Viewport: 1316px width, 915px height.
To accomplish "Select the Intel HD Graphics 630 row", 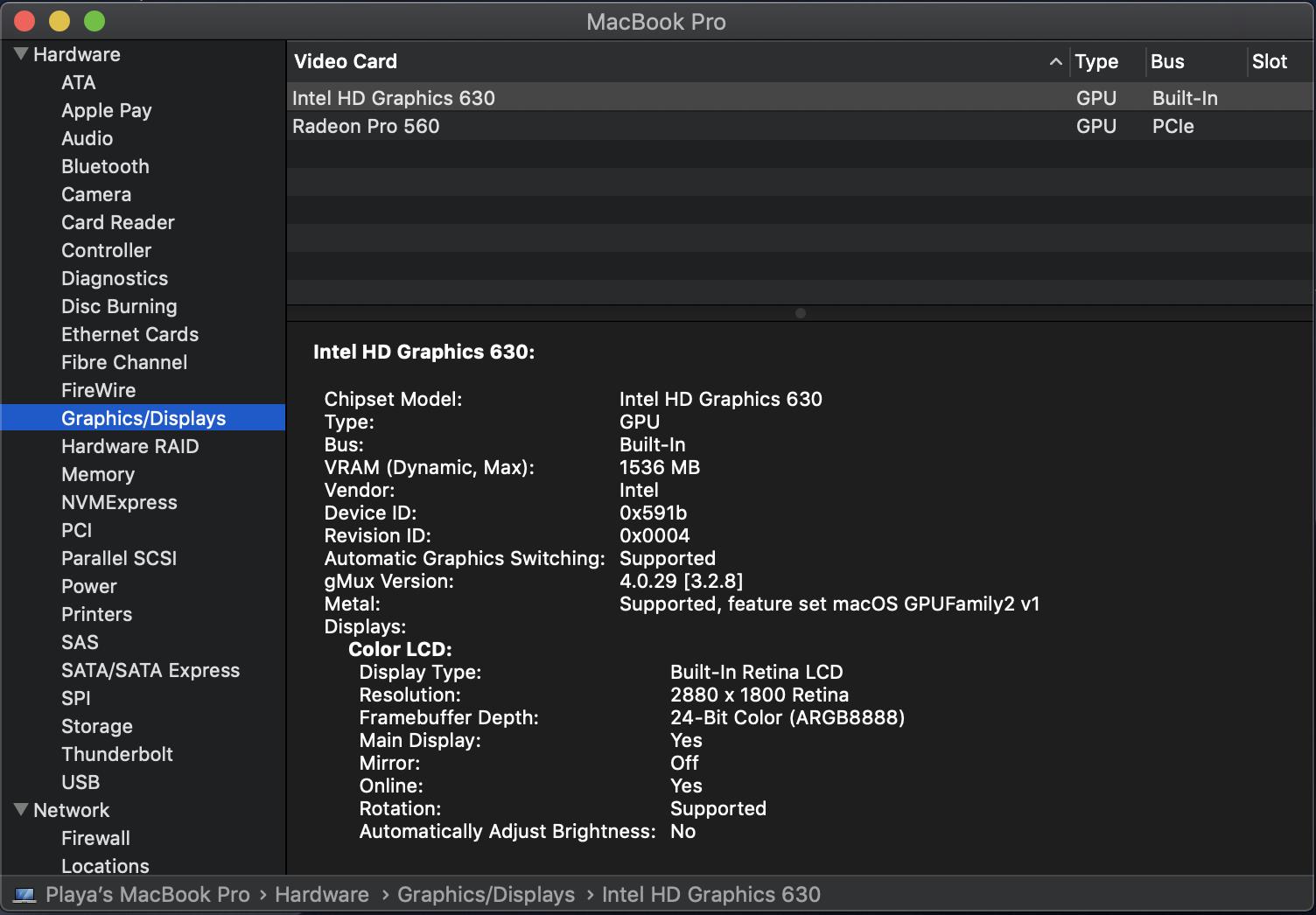I will tap(800, 97).
